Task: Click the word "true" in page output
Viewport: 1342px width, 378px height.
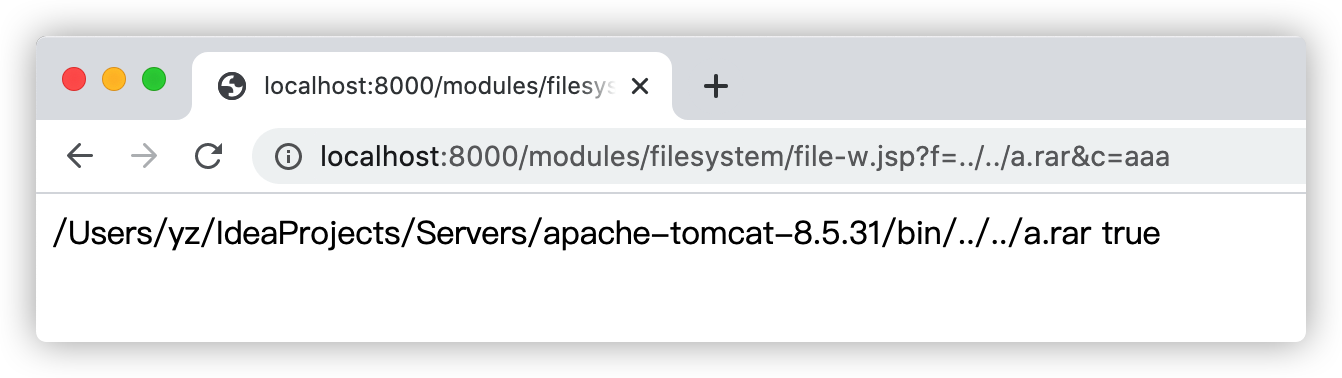Action: [1131, 234]
